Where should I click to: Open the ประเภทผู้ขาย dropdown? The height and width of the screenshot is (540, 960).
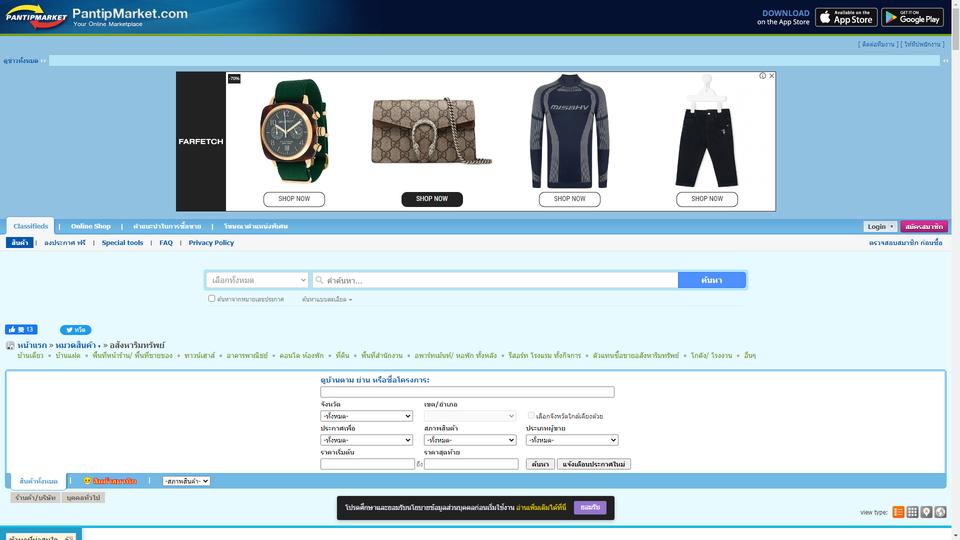[x=572, y=440]
